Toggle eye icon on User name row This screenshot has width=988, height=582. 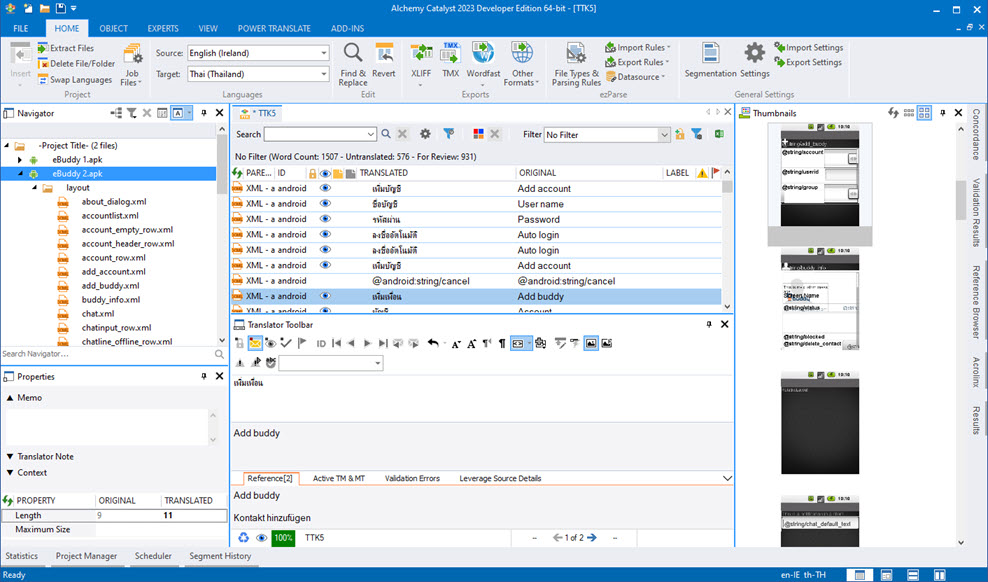tap(325, 203)
